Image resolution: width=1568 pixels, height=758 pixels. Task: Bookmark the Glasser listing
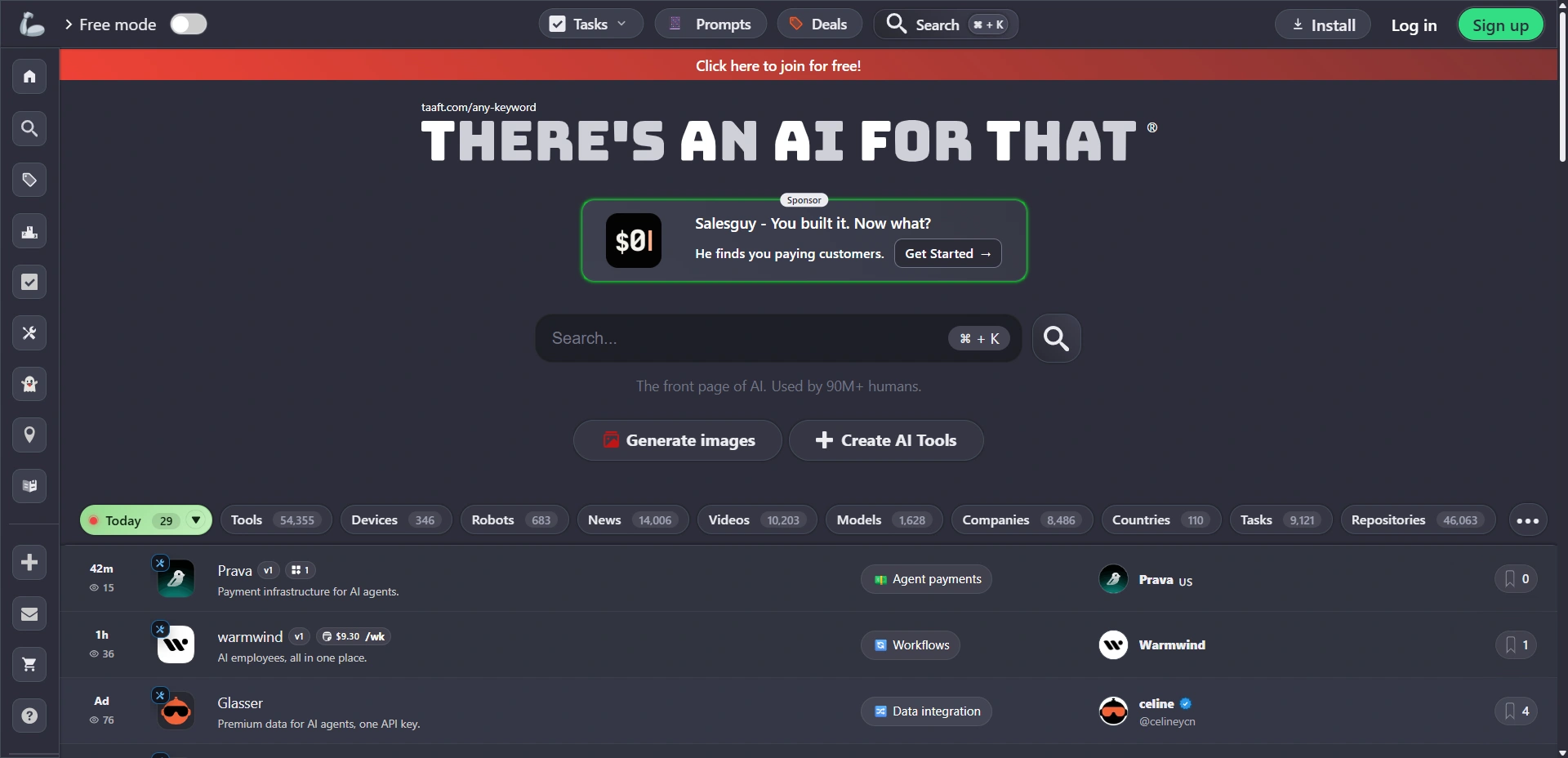coord(1516,711)
